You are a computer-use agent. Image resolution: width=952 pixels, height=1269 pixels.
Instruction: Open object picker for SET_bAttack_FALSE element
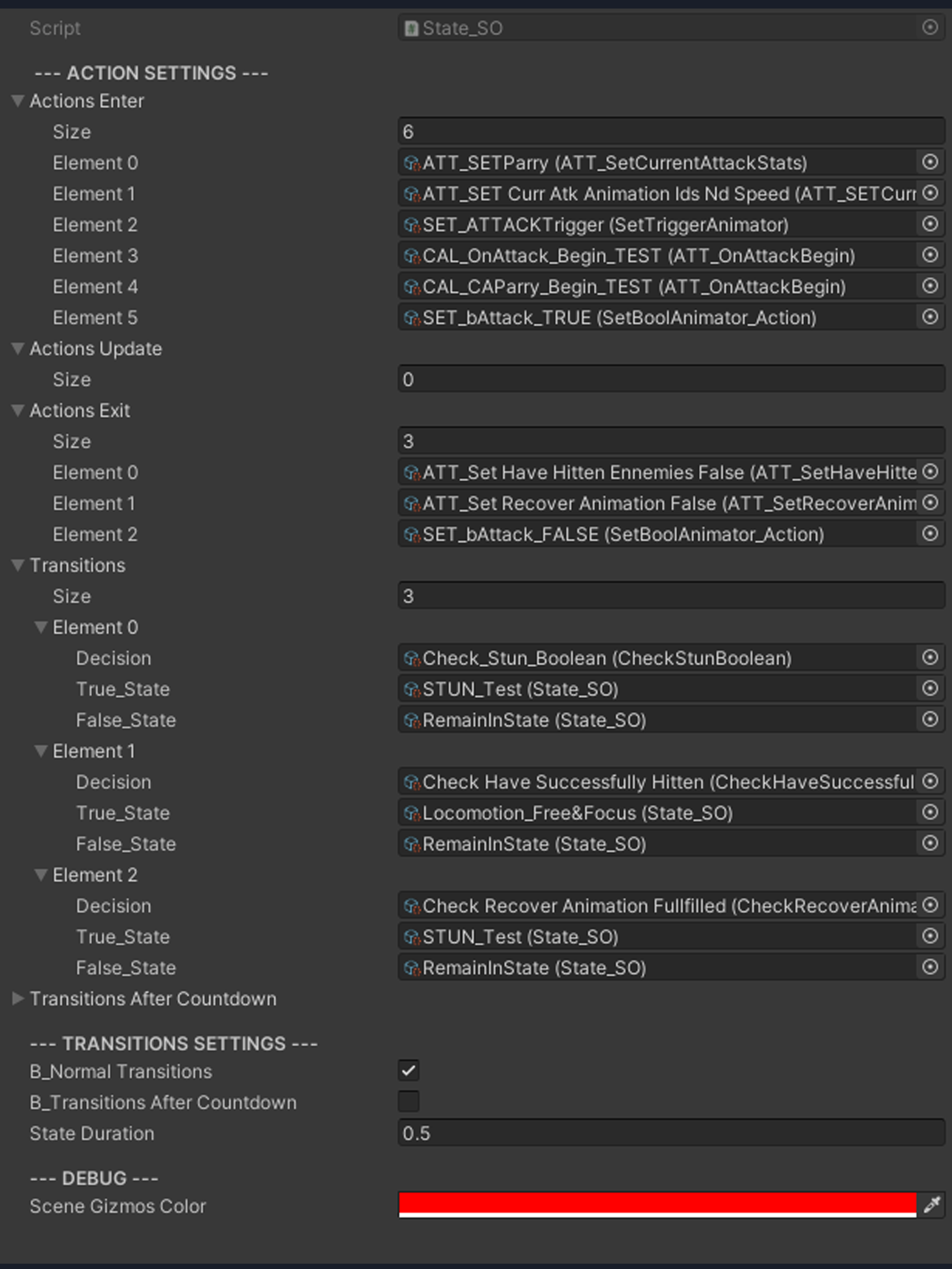coord(930,534)
